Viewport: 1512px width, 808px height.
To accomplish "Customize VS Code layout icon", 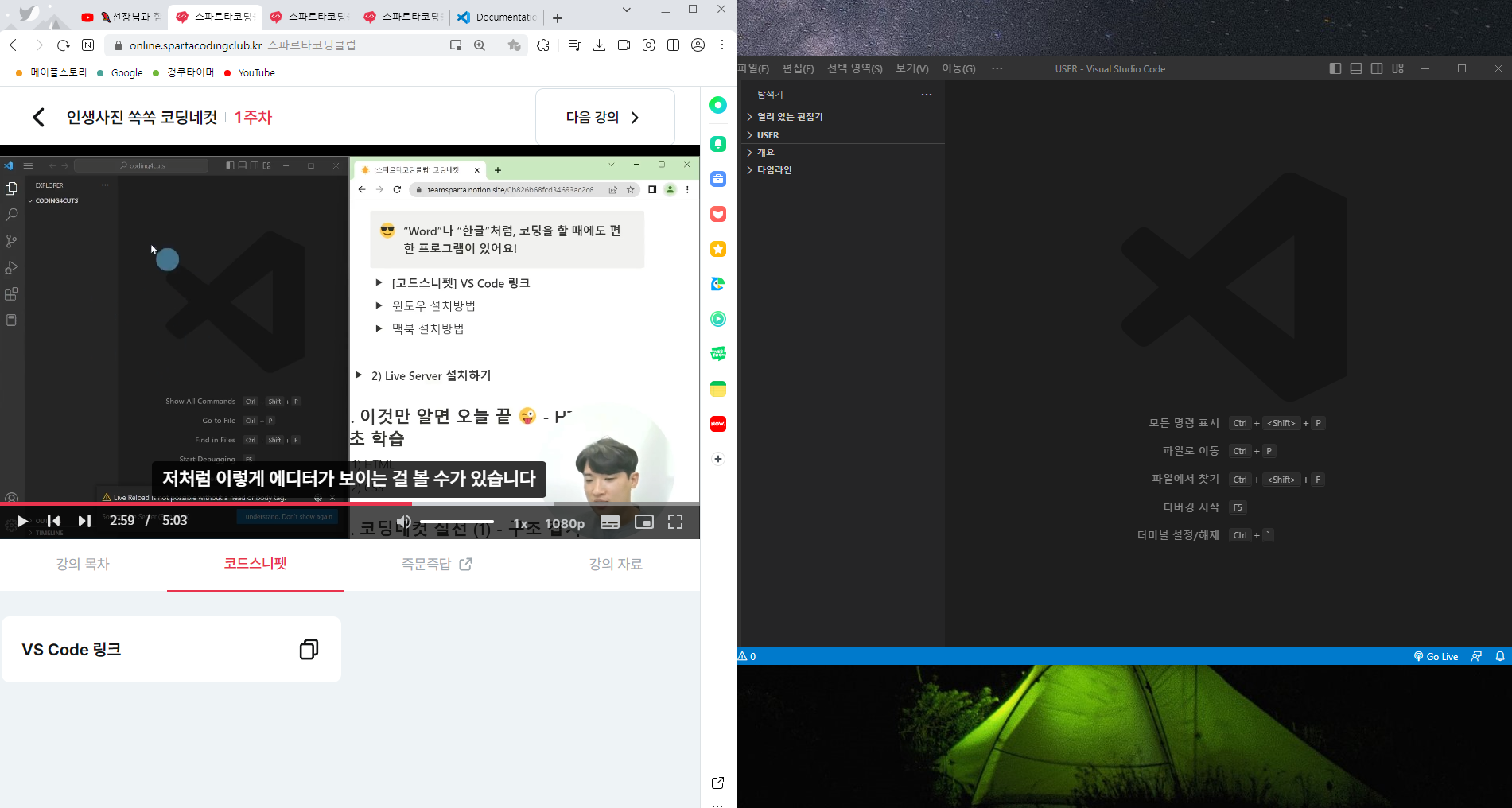I will [1398, 69].
